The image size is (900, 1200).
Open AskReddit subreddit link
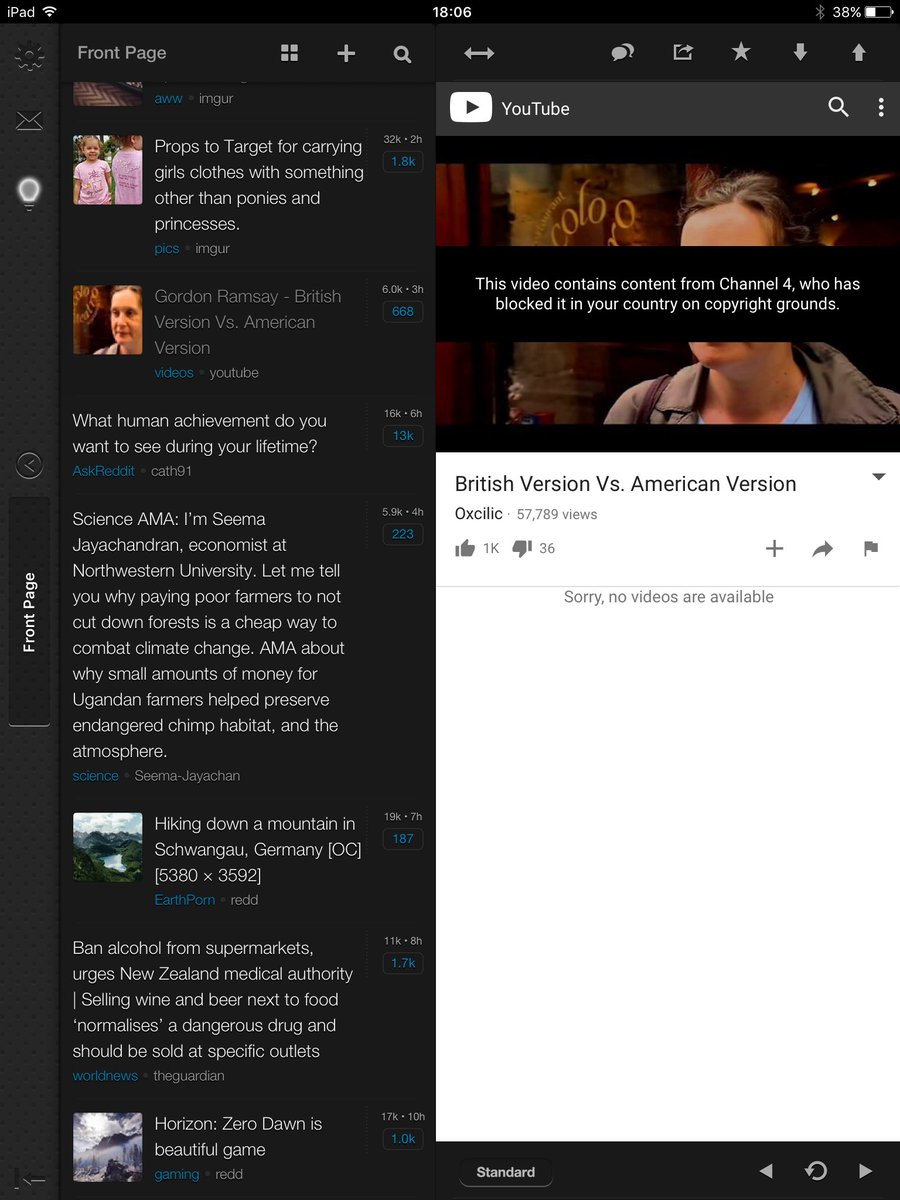point(104,470)
